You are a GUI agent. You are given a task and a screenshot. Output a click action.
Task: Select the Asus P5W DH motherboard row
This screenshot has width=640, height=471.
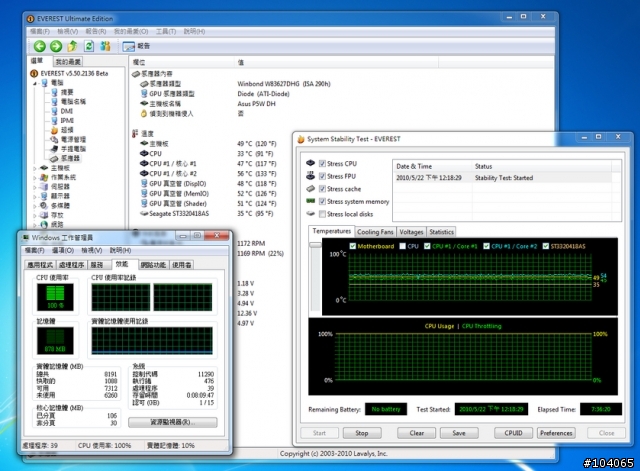pyautogui.click(x=208, y=104)
